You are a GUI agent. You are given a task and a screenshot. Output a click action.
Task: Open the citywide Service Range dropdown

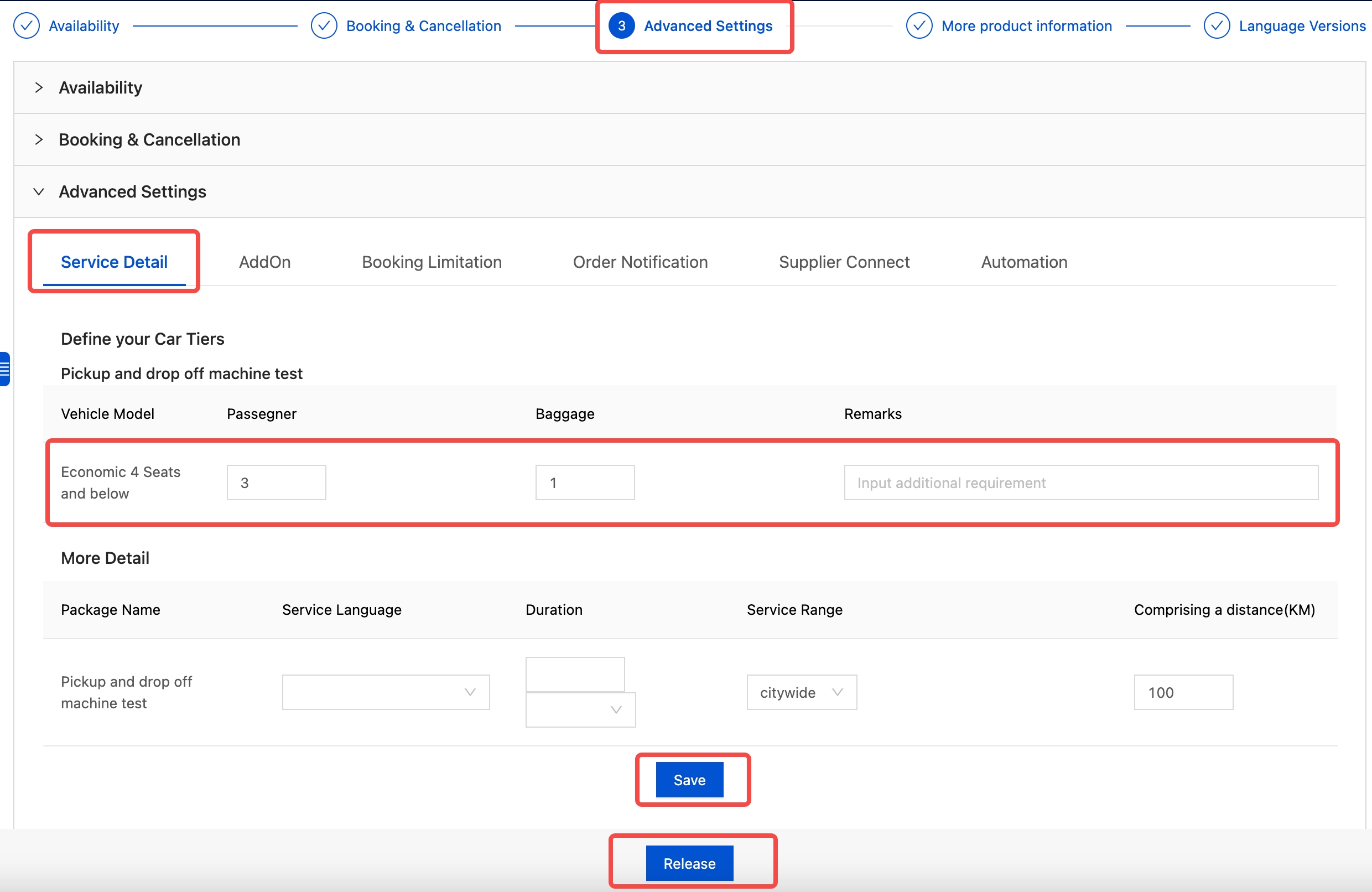click(x=801, y=692)
